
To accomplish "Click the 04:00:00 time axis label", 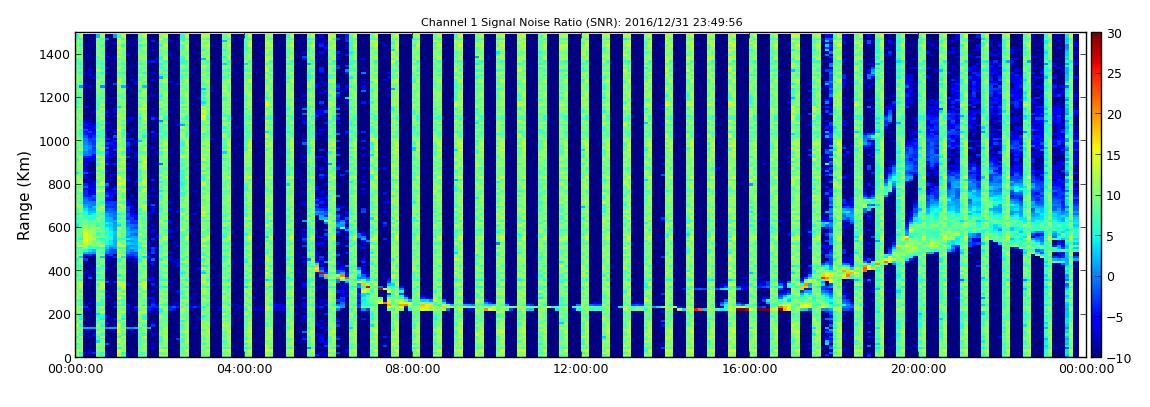I will [x=244, y=370].
